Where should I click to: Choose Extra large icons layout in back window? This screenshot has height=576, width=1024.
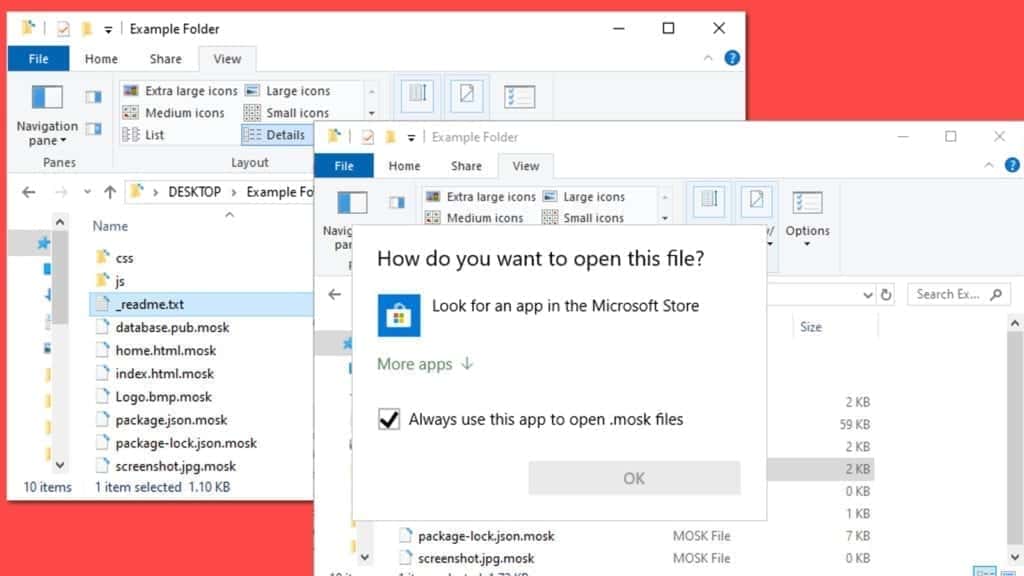180,91
